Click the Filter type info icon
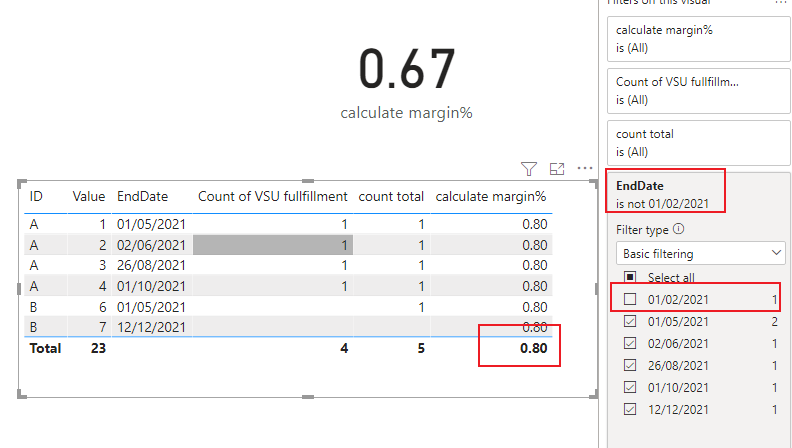Image resolution: width=792 pixels, height=448 pixels. (x=679, y=229)
